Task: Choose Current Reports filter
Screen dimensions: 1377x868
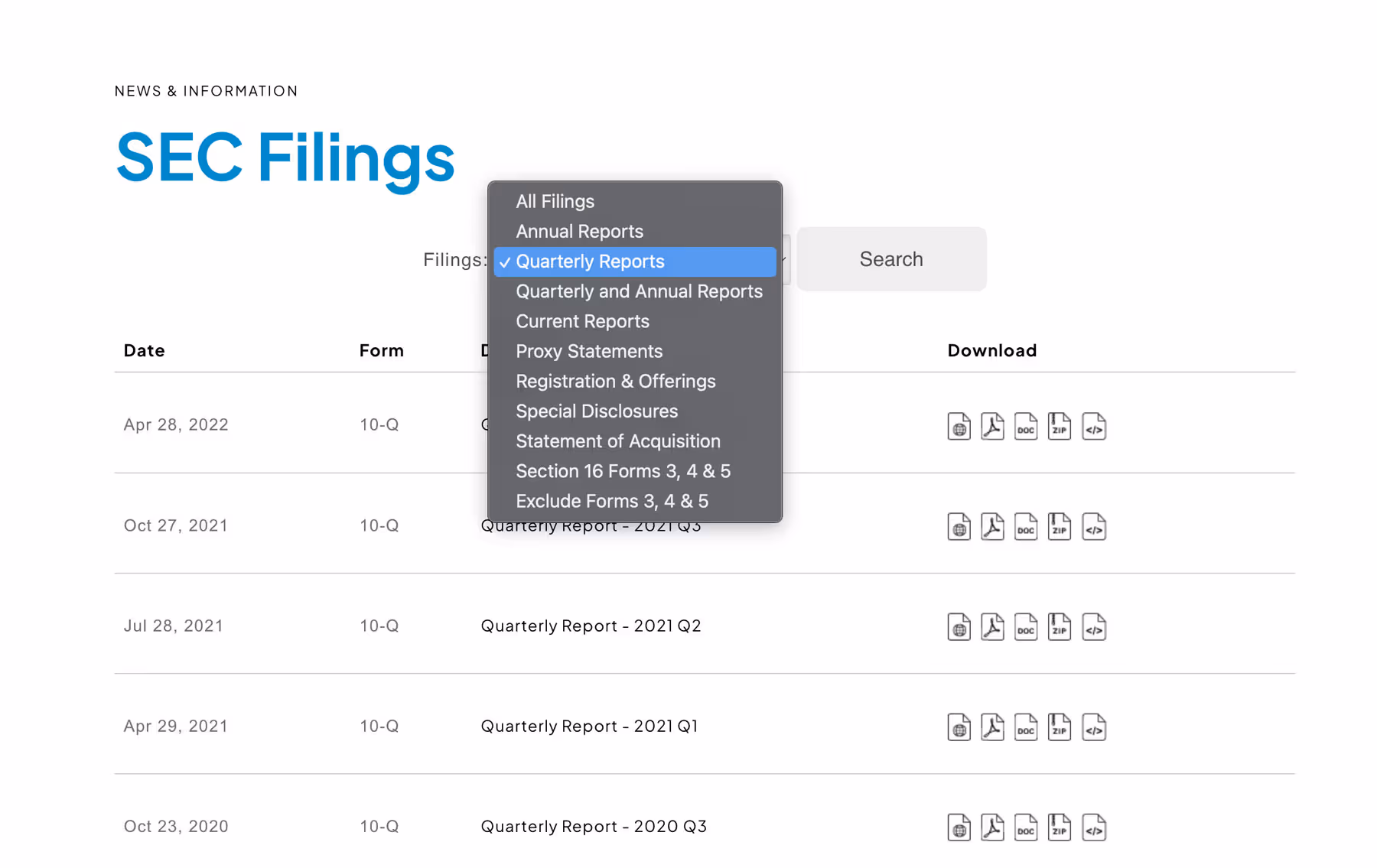Action: coord(635,321)
